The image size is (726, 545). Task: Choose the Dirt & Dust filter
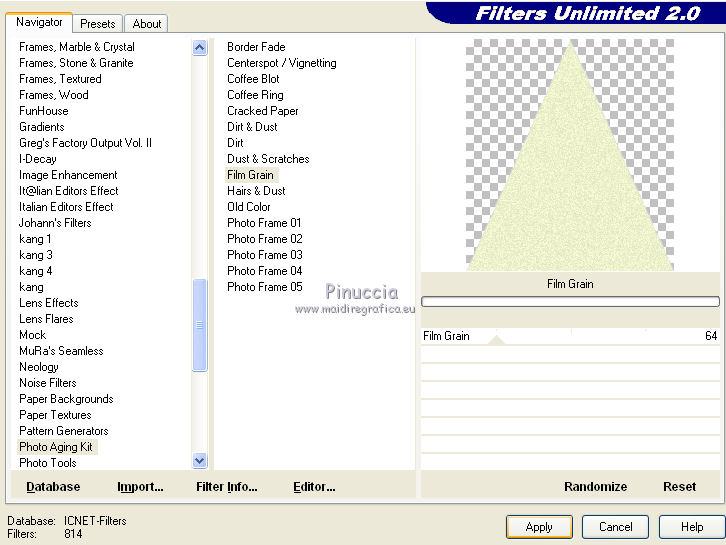pos(252,127)
